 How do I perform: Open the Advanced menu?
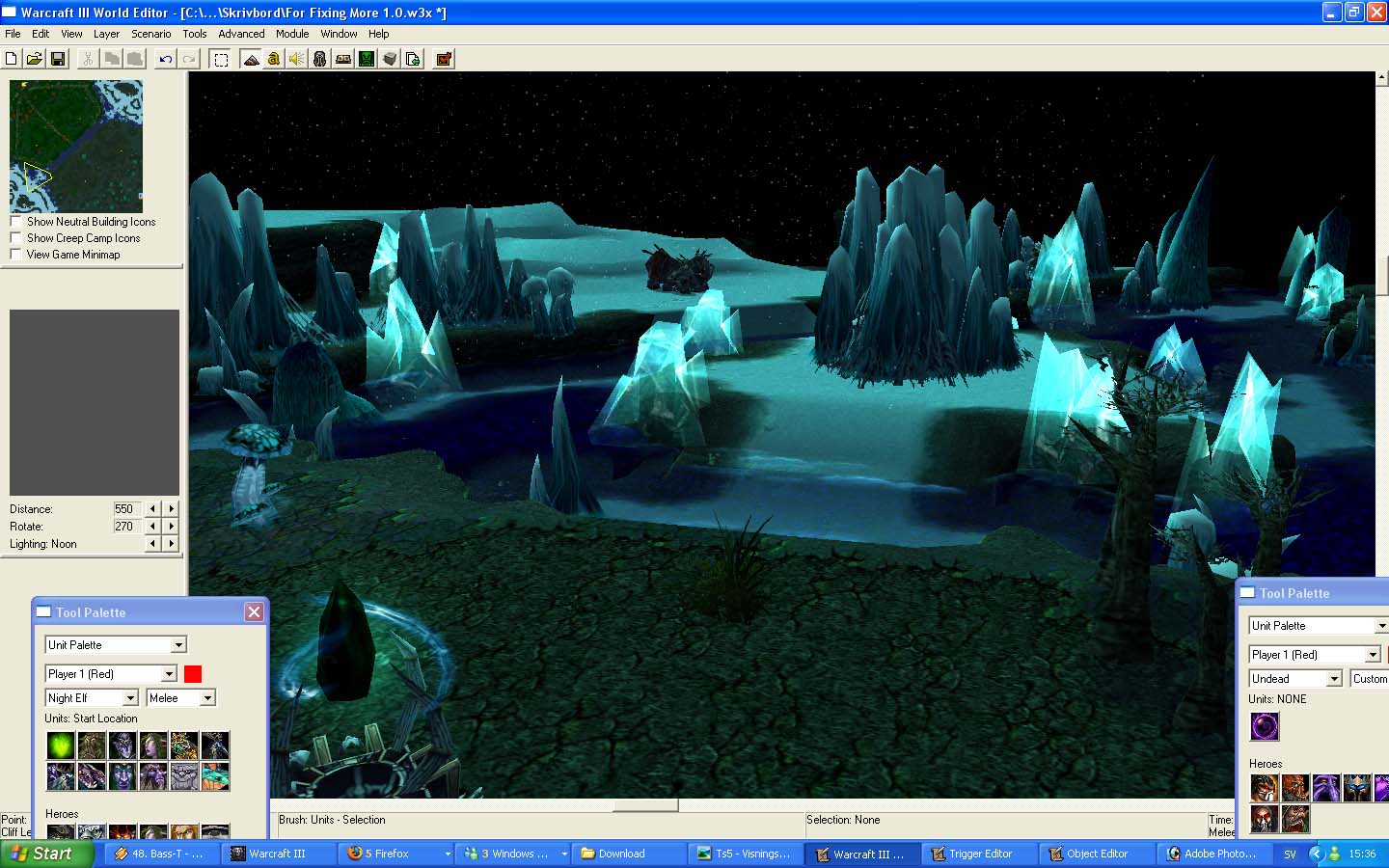(x=241, y=34)
